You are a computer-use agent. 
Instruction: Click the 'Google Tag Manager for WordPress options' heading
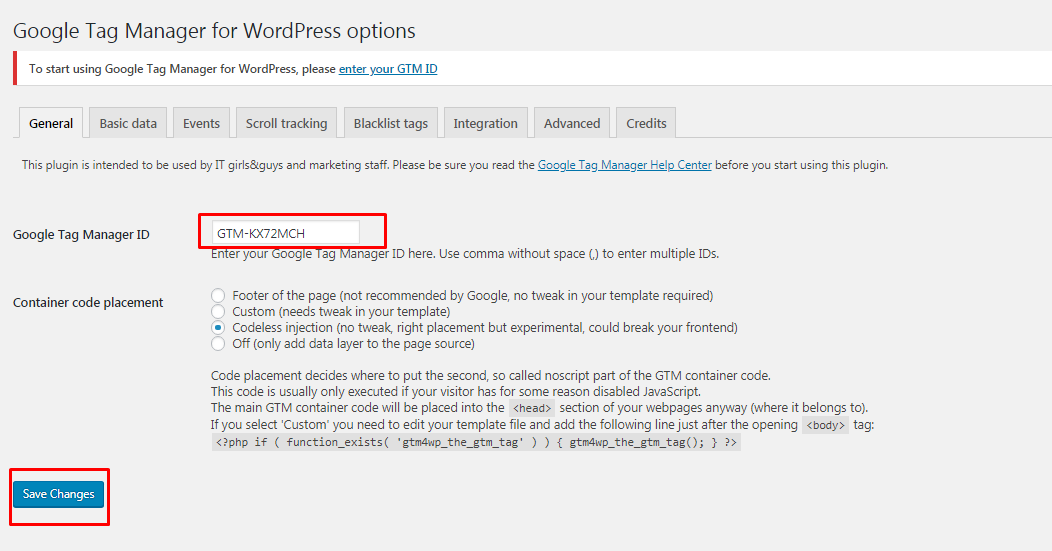(x=214, y=31)
